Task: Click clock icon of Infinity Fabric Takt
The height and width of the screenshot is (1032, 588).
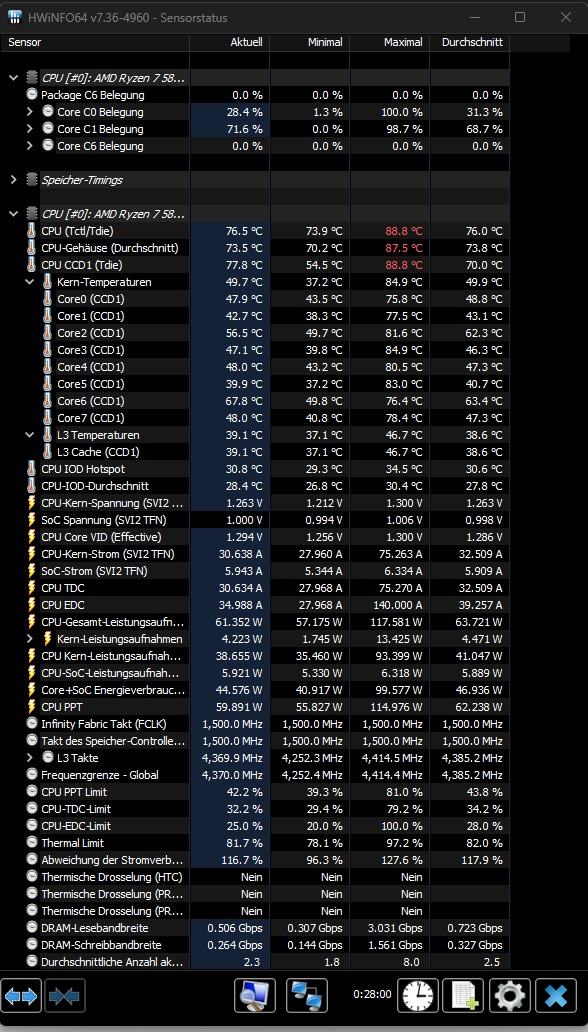Action: pyautogui.click(x=32, y=724)
